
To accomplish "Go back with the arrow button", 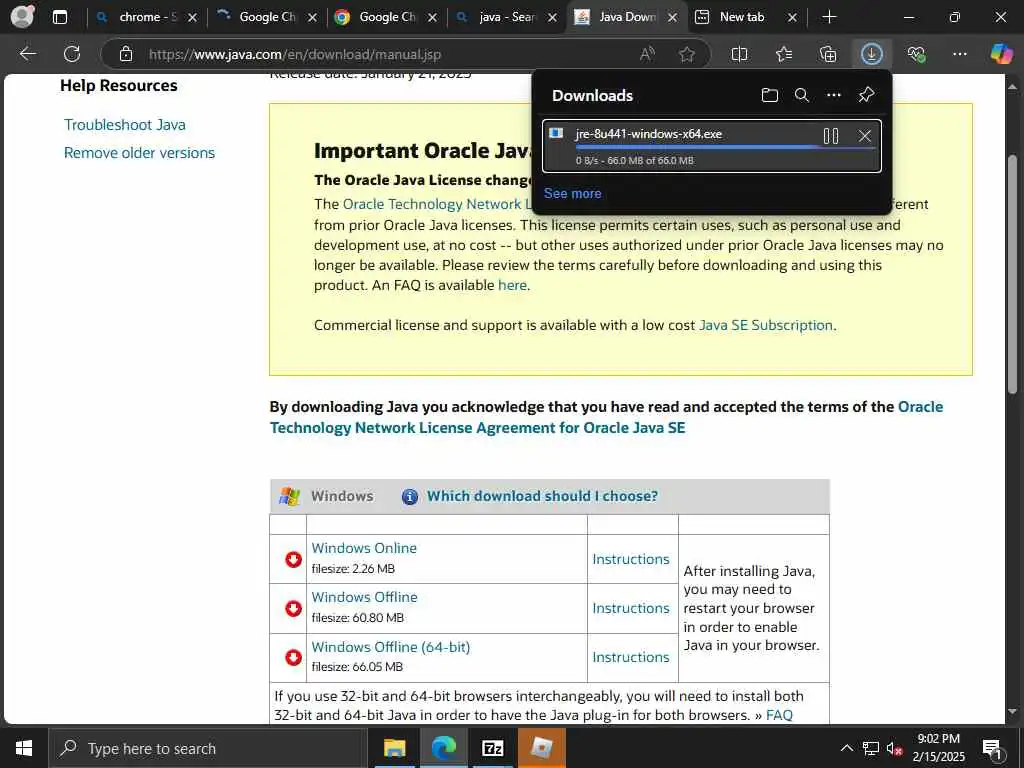I will coord(27,54).
